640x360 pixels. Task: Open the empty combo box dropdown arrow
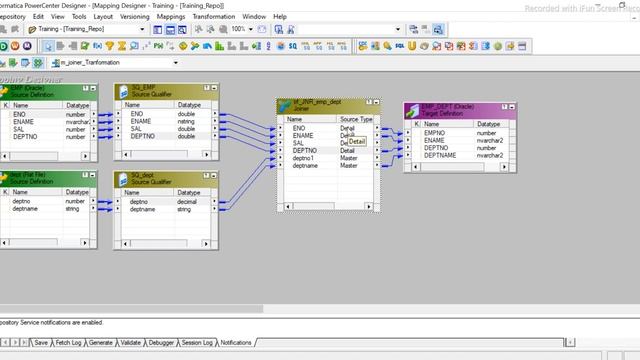398,29
